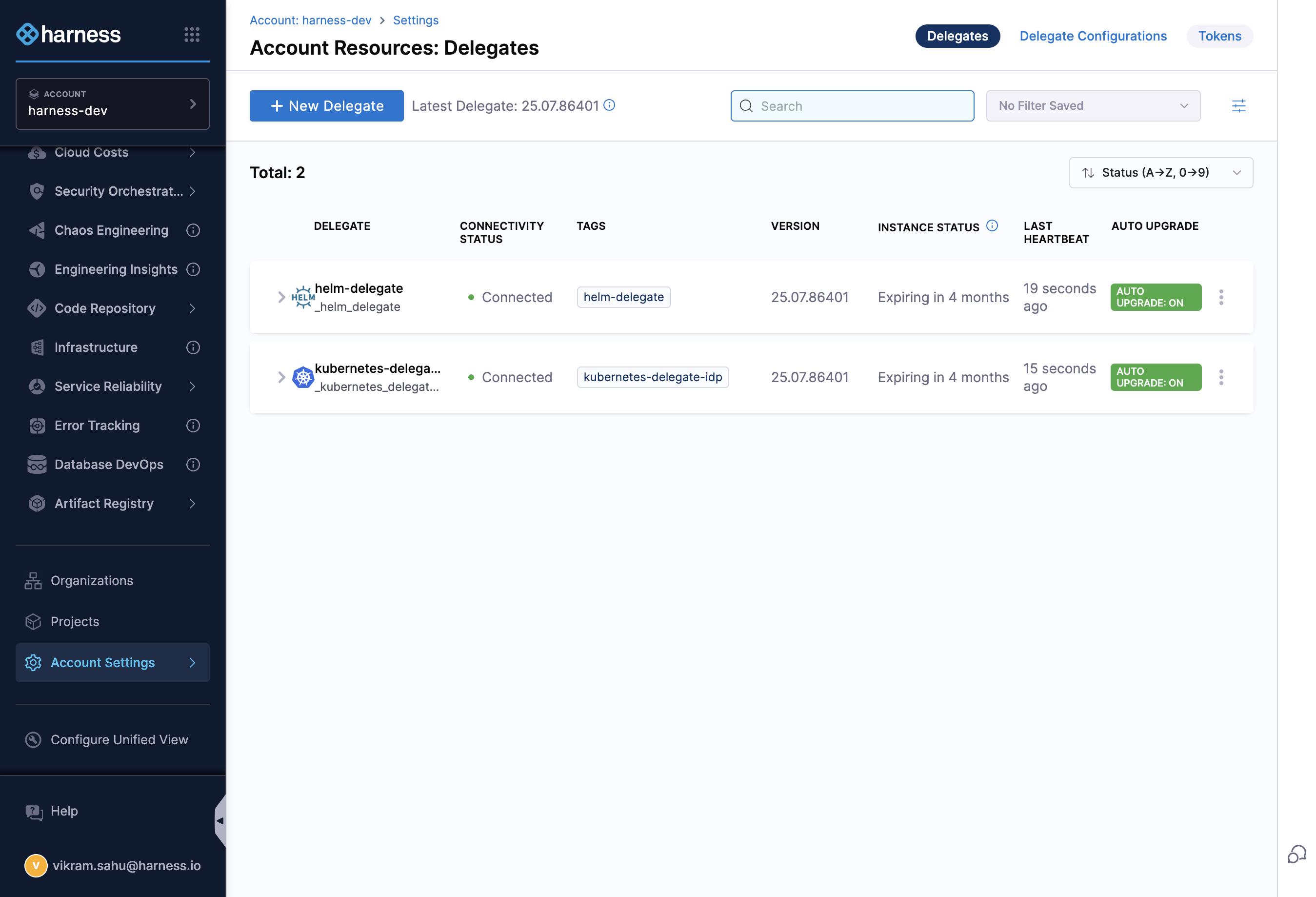
Task: Open Engineering Insights info icon
Action: tap(193, 269)
